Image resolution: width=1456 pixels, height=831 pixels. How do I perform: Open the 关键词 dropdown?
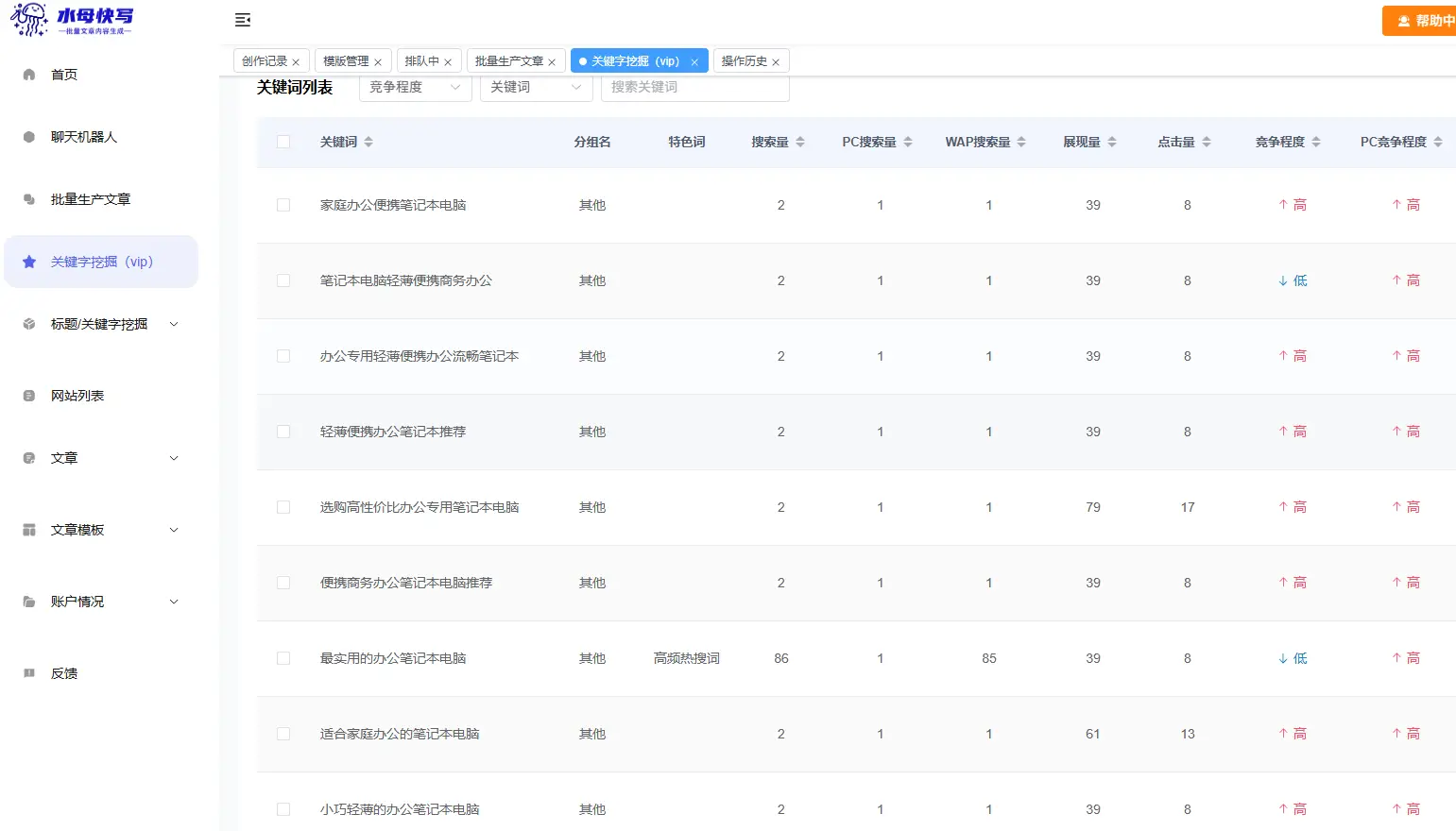(536, 87)
